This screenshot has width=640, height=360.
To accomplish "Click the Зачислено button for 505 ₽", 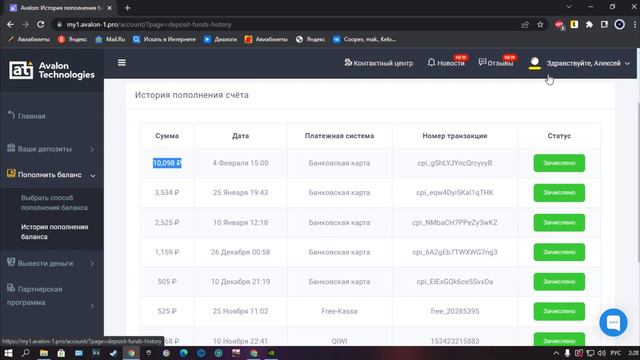I will click(559, 282).
